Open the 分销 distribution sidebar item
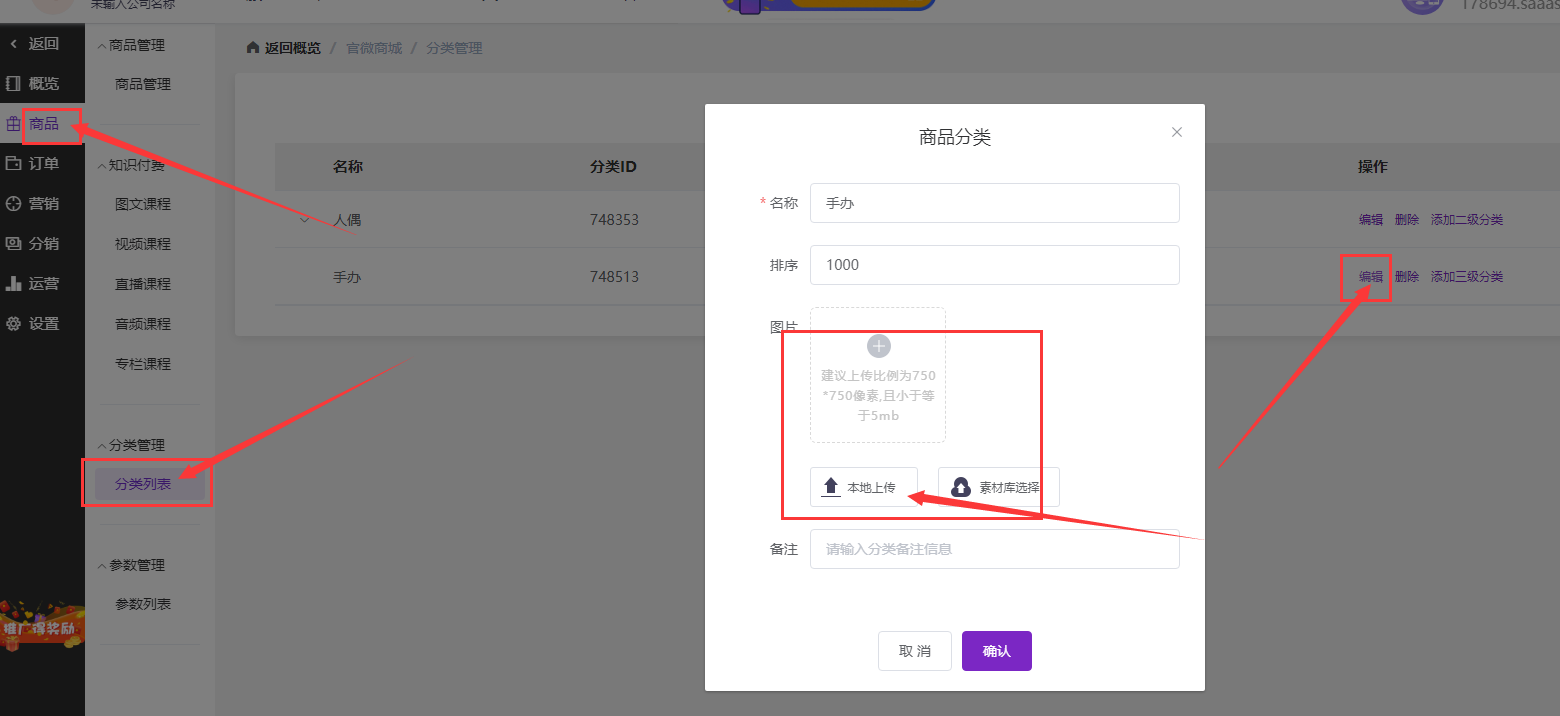Image resolution: width=1560 pixels, height=716 pixels. click(x=42, y=244)
